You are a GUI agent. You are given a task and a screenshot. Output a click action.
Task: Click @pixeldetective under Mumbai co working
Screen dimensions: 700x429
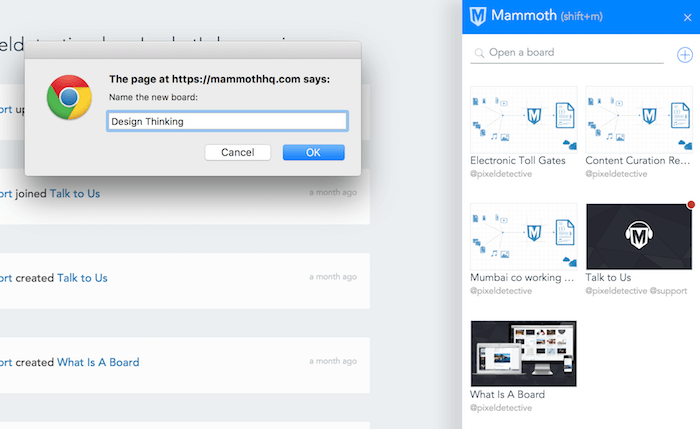501,291
